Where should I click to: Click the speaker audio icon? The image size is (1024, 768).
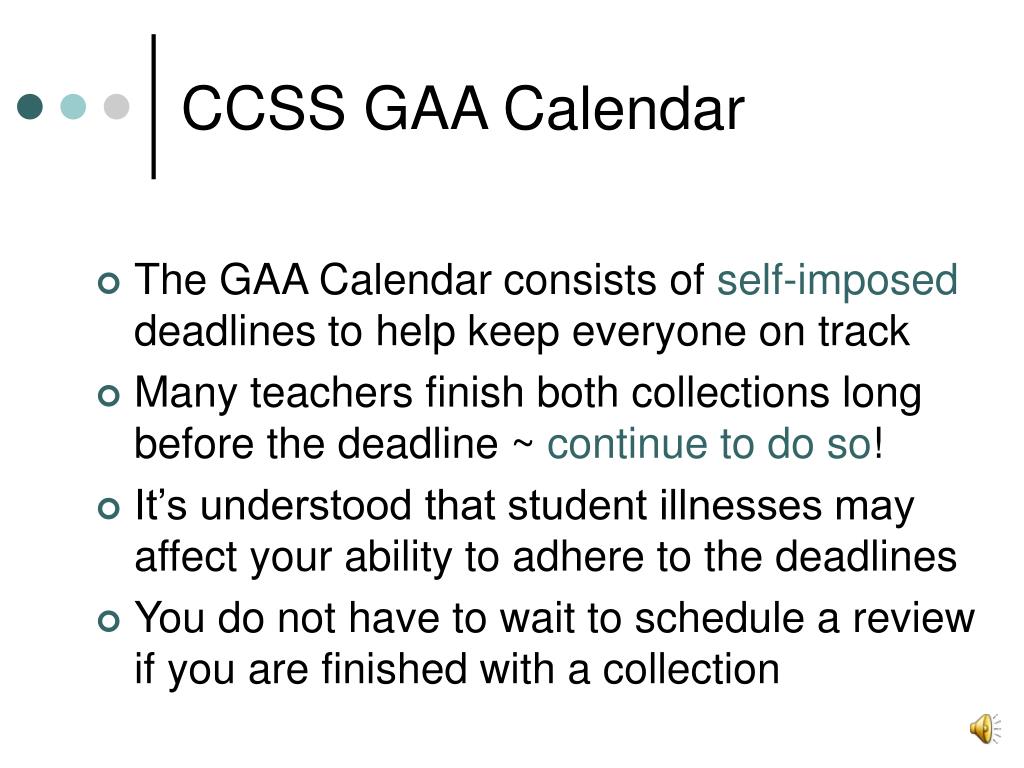(x=985, y=728)
